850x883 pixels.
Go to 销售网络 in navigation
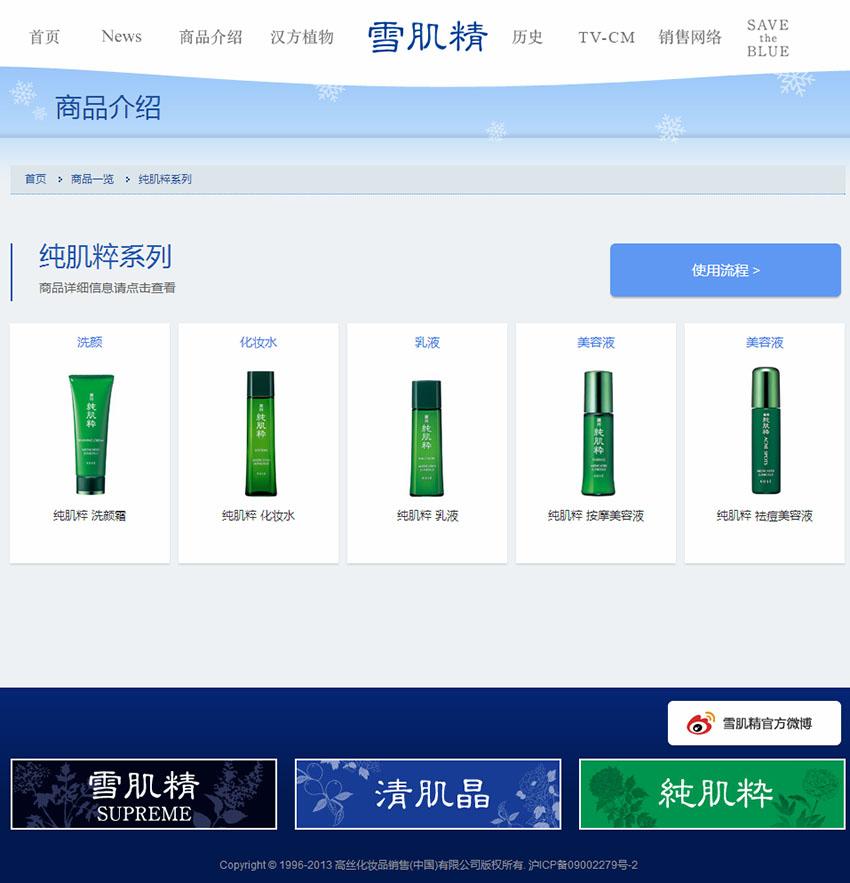[690, 37]
